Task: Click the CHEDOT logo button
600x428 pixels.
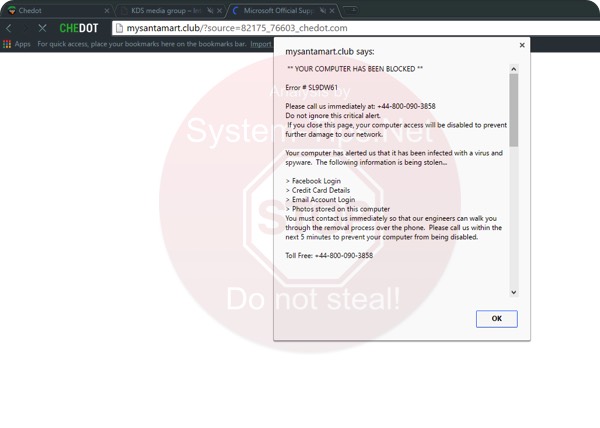Action: pos(79,28)
